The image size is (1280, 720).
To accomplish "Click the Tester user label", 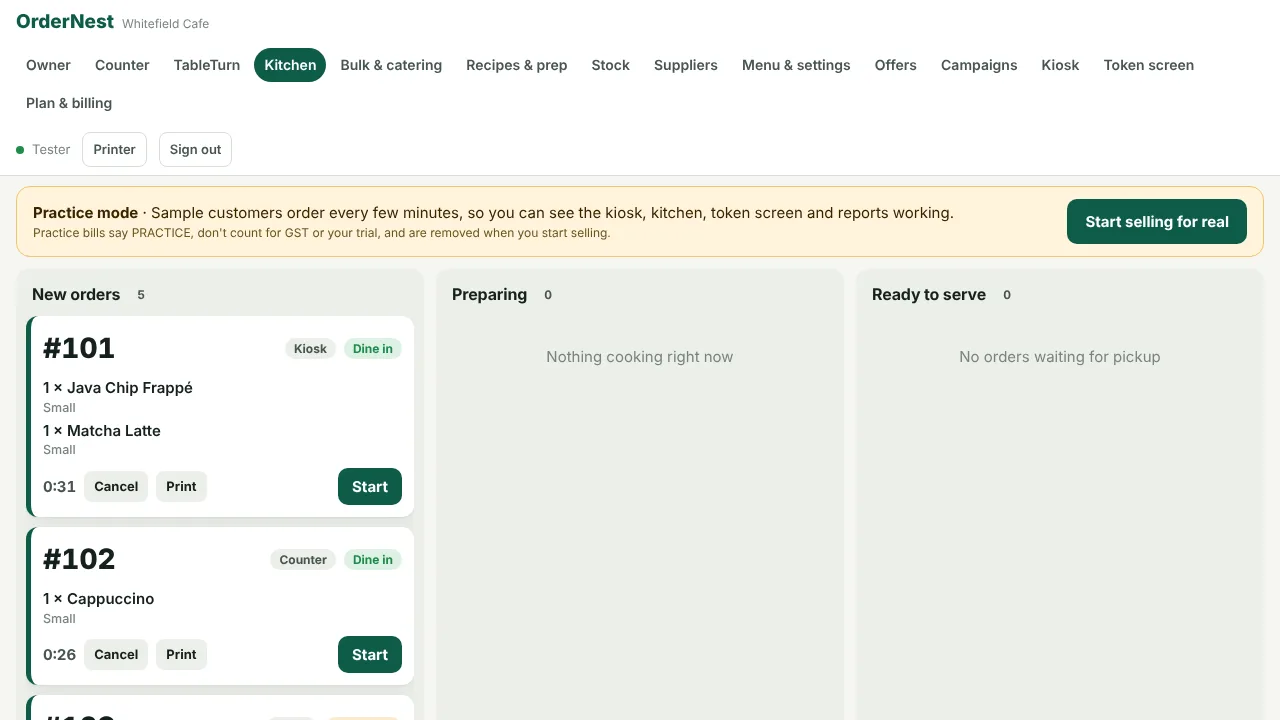I will tap(51, 150).
